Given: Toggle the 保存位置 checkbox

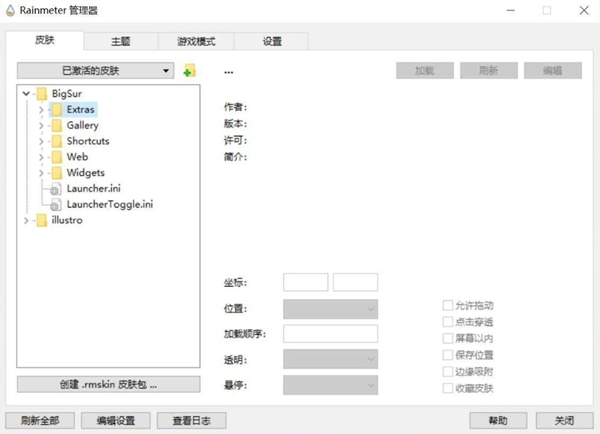Looking at the screenshot, I should (x=448, y=355).
